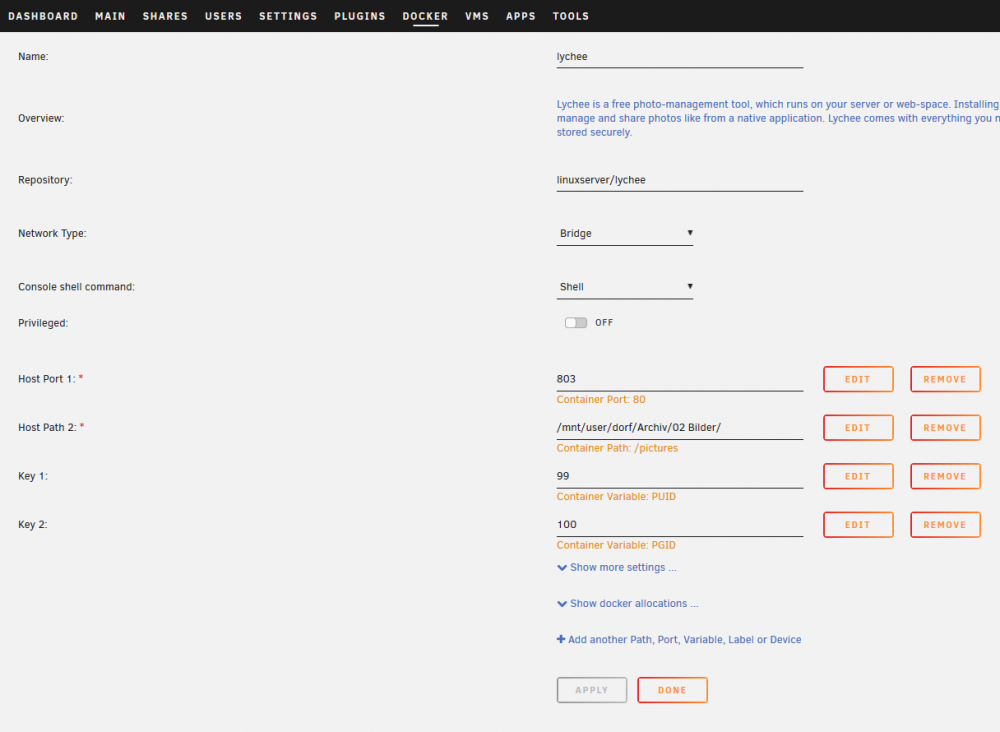Edit the Host Path 2 entry

[x=858, y=428]
